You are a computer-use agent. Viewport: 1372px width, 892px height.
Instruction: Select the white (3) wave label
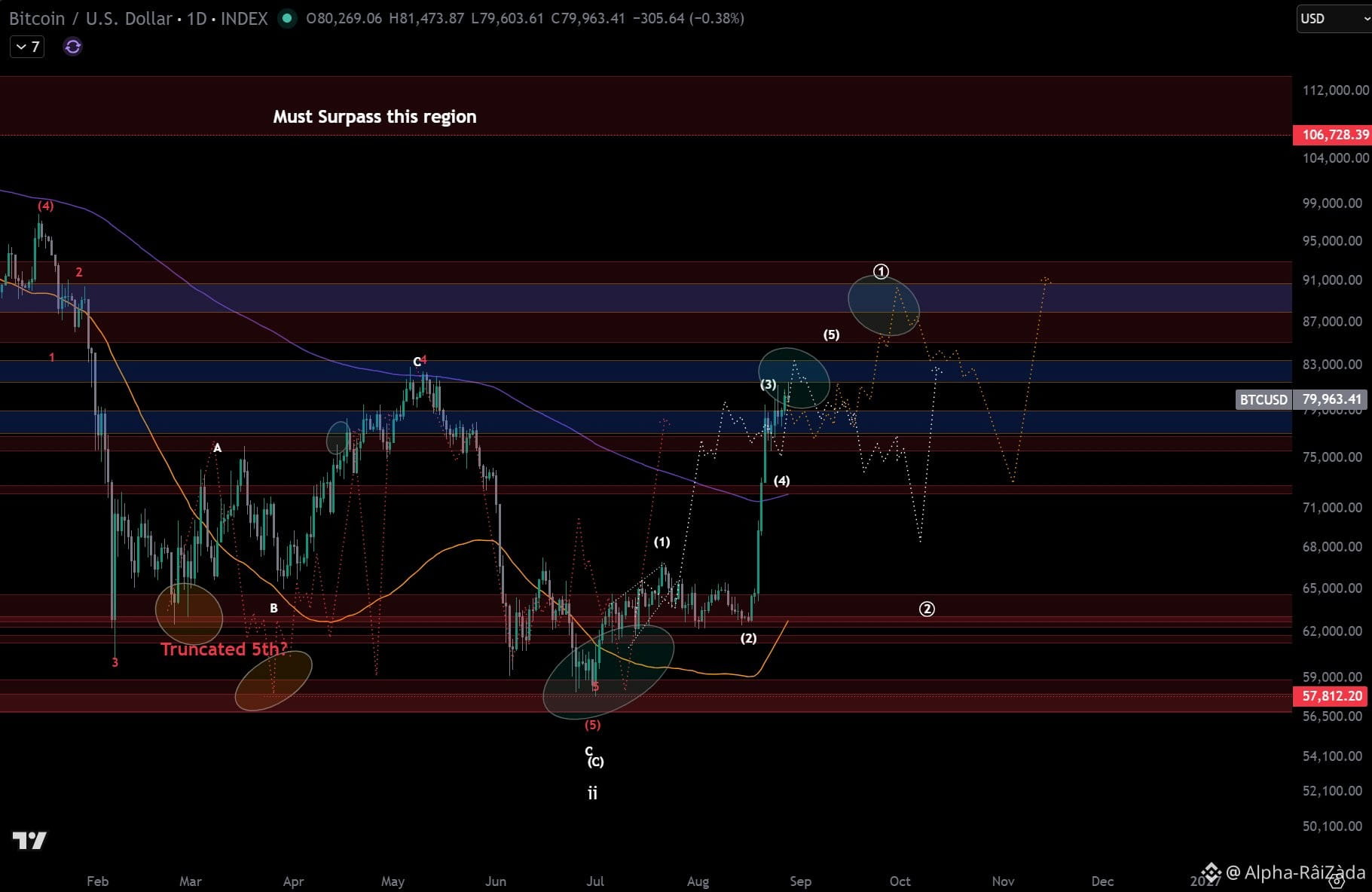[768, 384]
